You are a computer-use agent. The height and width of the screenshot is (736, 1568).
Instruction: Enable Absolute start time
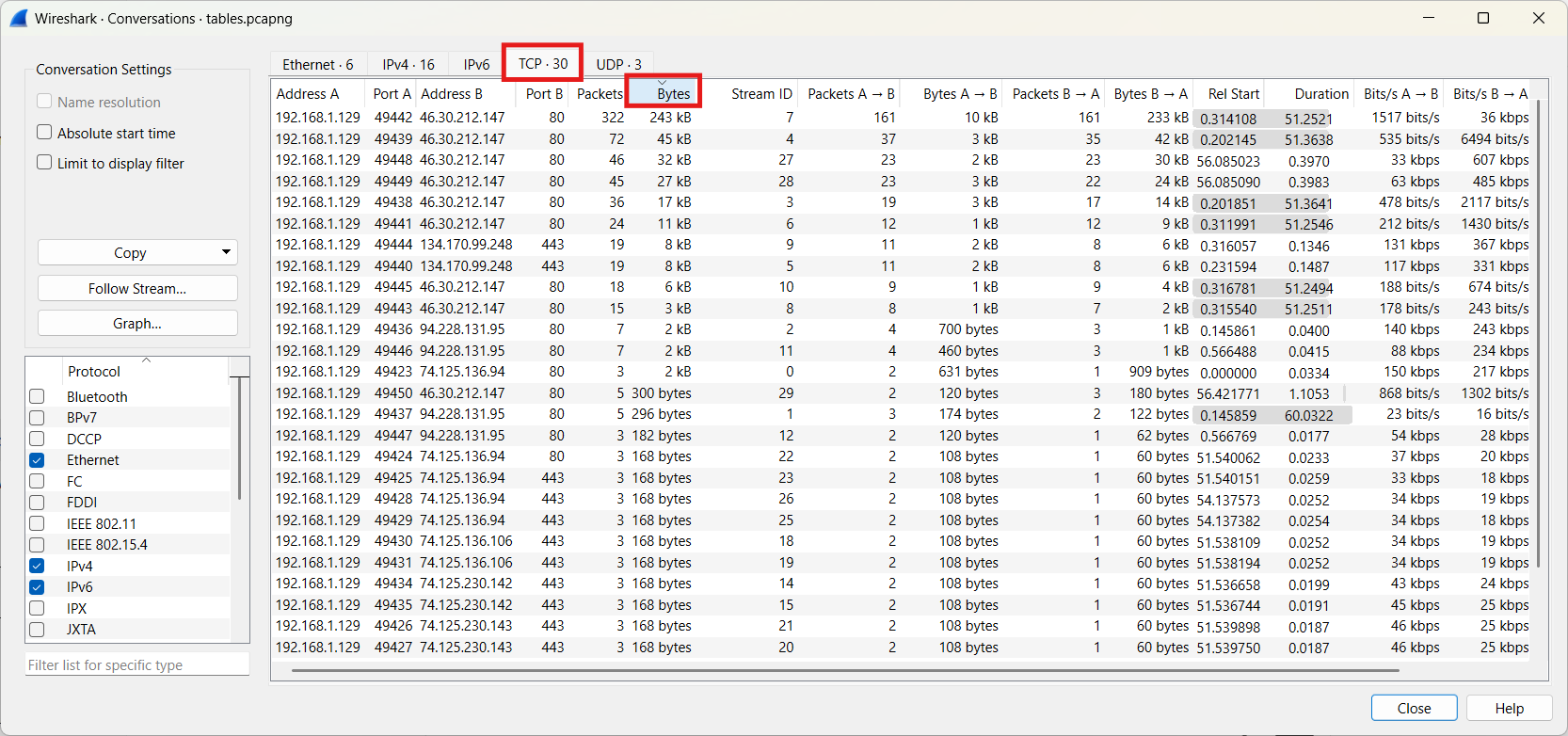tap(44, 132)
